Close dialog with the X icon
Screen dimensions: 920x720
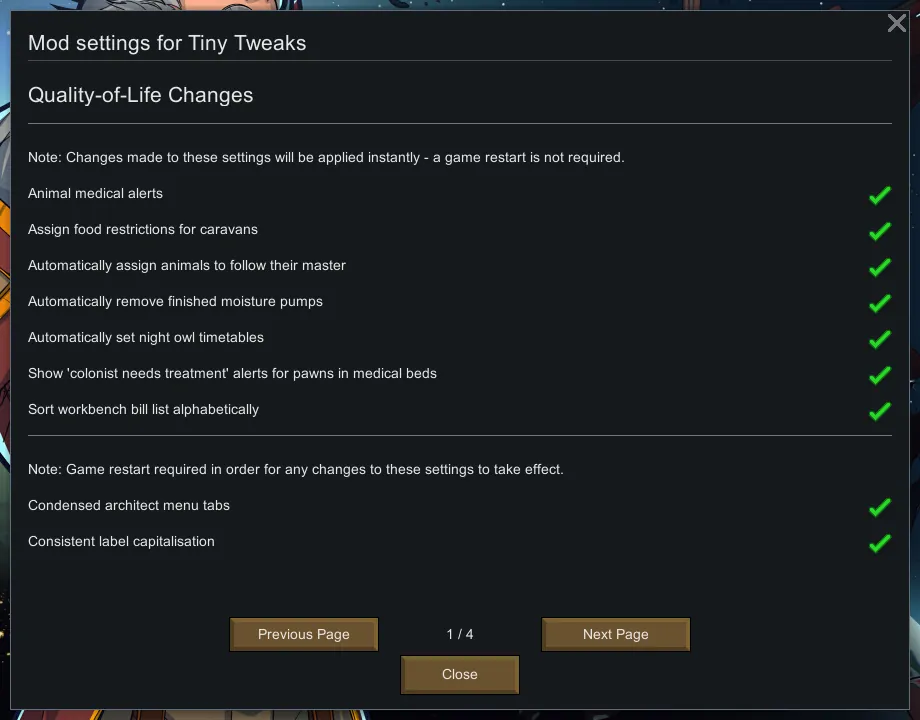[896, 23]
